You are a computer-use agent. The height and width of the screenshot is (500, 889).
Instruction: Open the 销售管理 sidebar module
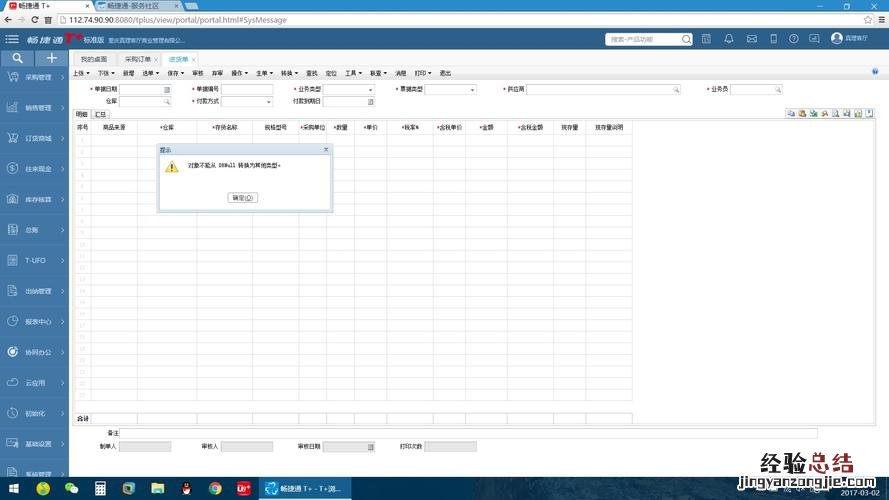[x=35, y=107]
